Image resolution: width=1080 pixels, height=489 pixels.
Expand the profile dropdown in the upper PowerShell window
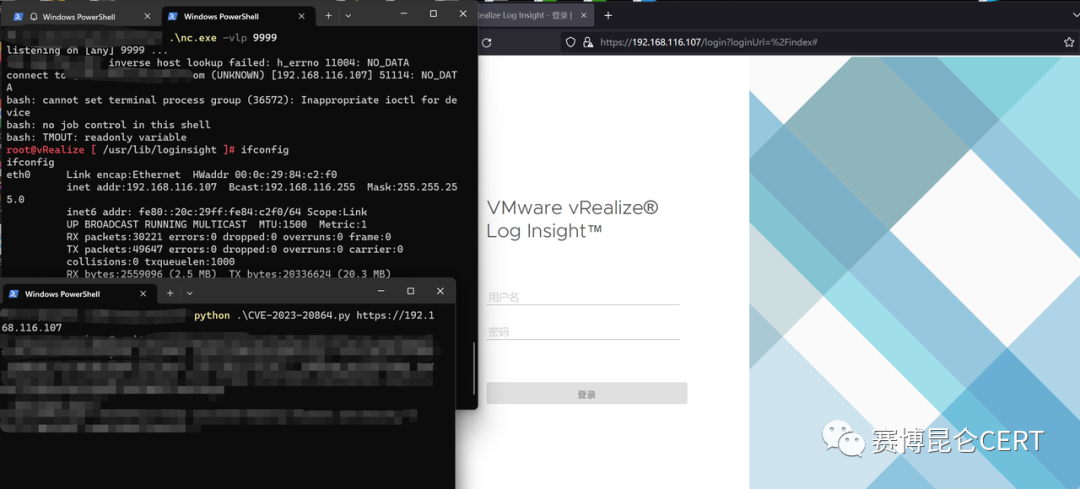(348, 15)
